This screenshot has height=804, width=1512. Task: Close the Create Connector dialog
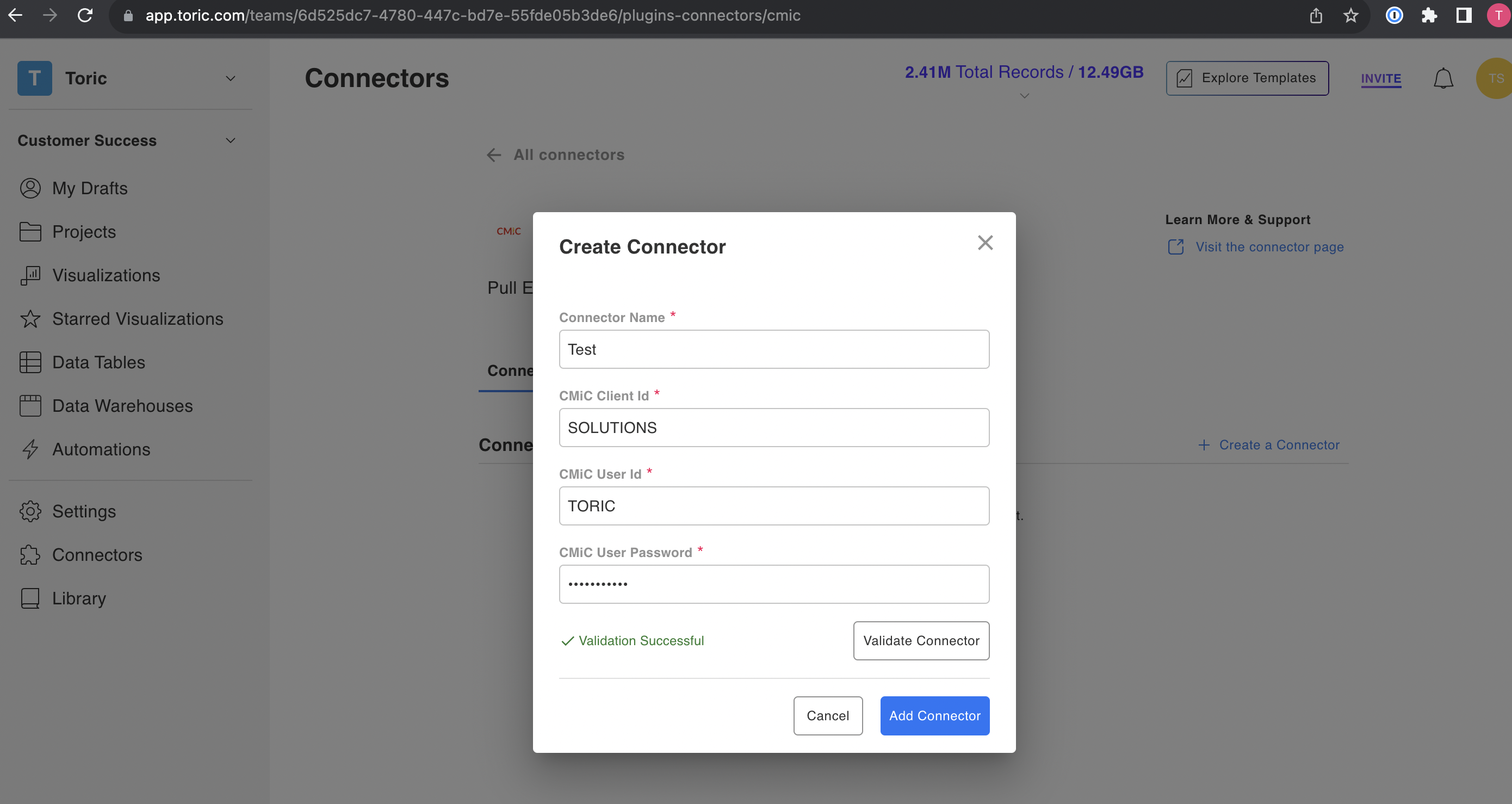[x=985, y=243]
